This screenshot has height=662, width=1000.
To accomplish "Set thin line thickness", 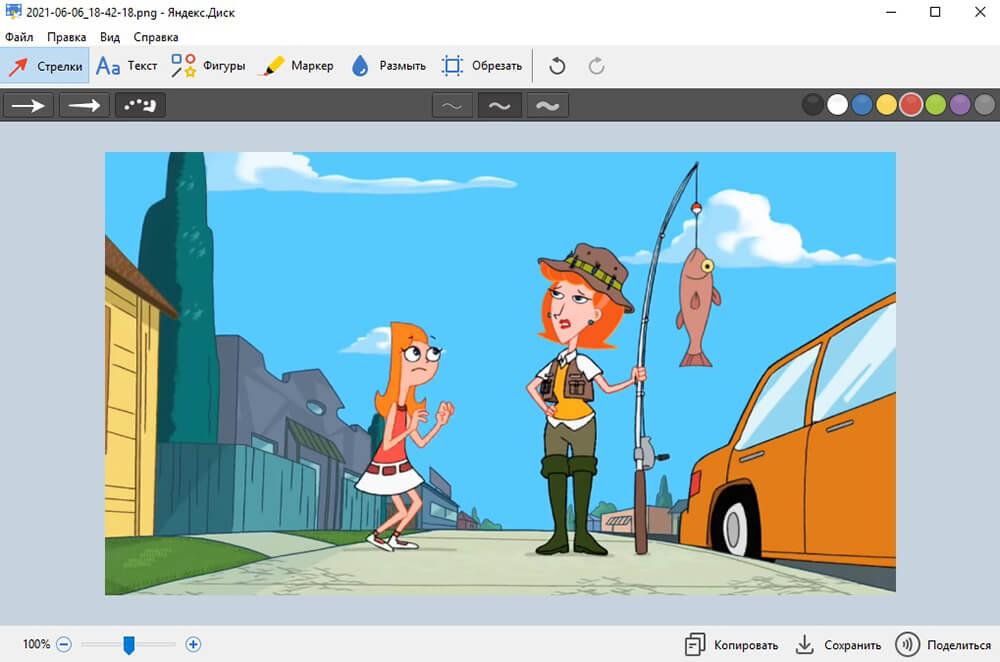I will pyautogui.click(x=452, y=106).
